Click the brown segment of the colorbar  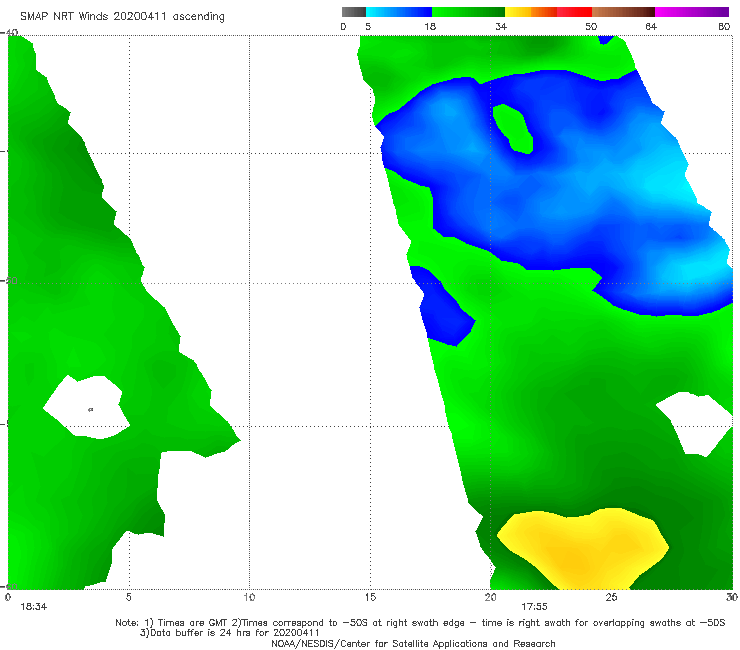(x=623, y=12)
